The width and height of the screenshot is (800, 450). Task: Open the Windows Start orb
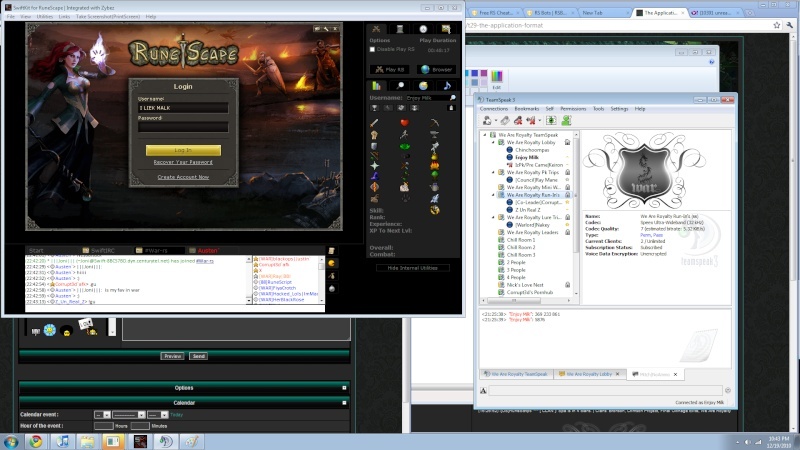coord(10,441)
